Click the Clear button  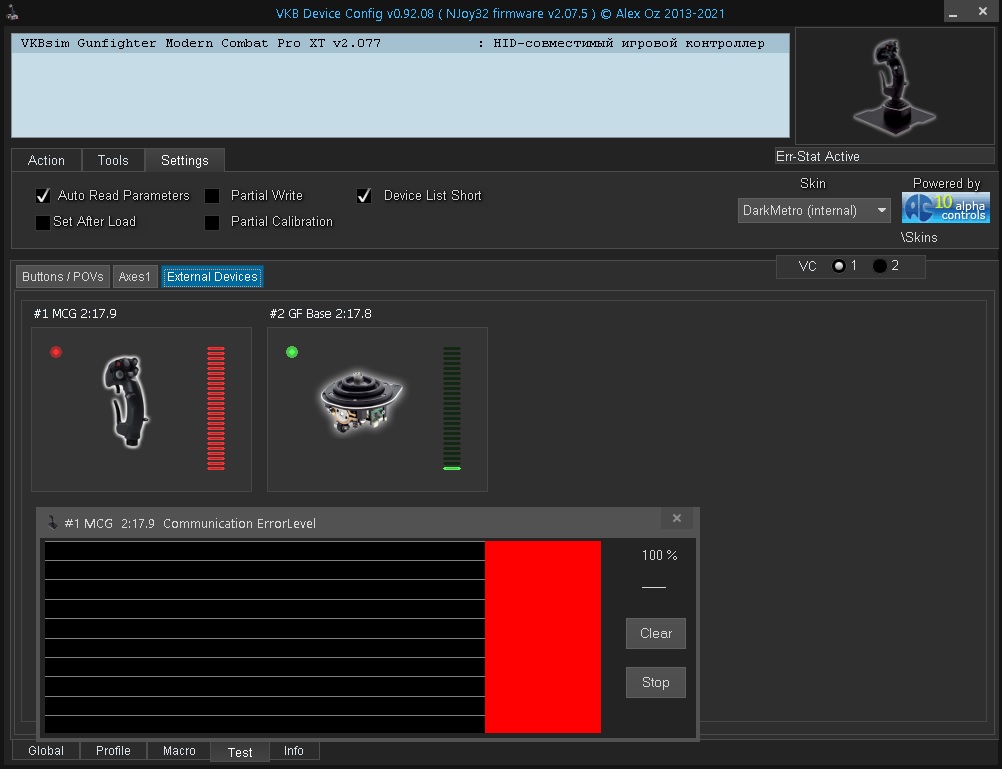point(656,633)
